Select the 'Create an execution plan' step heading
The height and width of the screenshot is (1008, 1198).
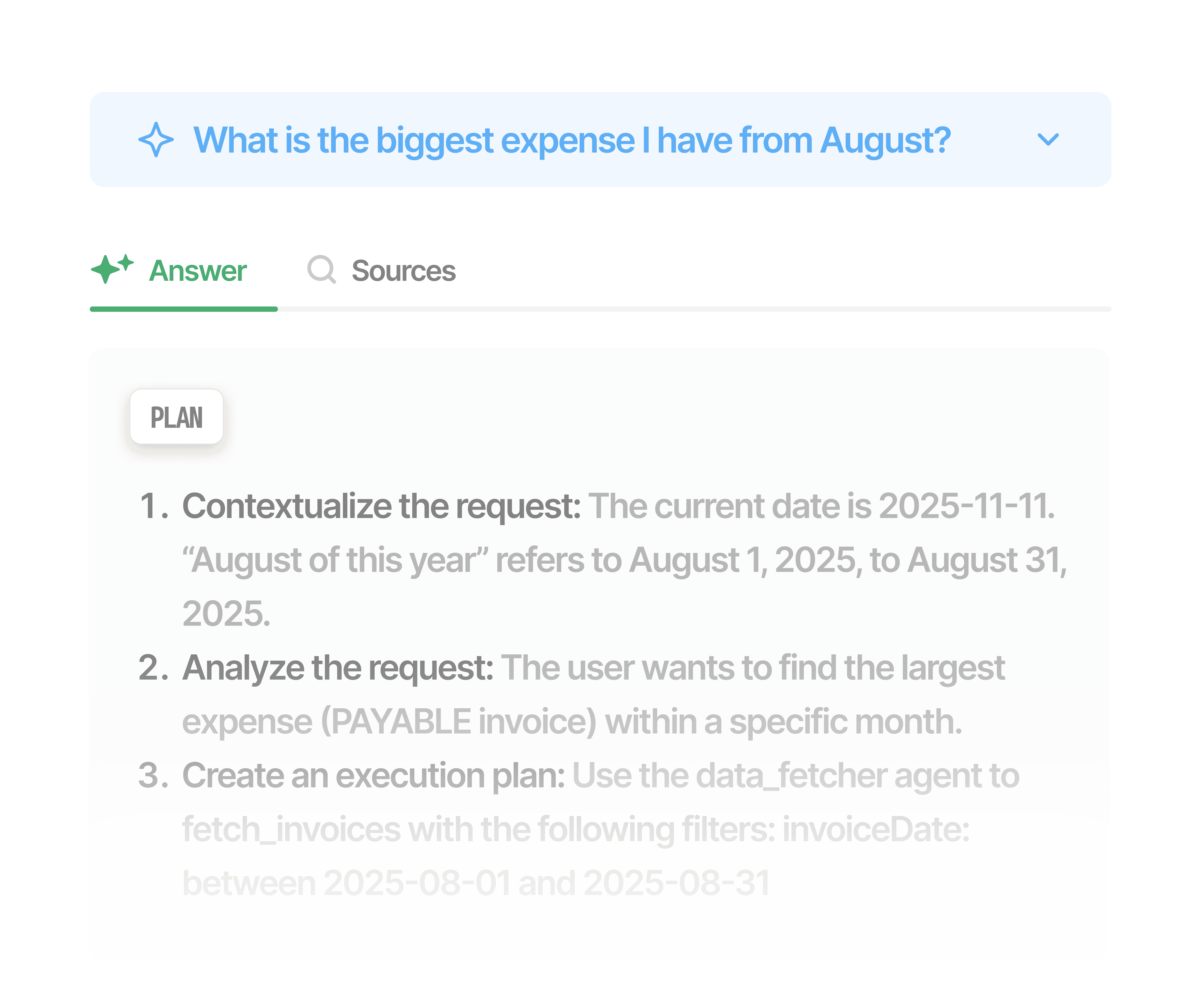point(374,775)
